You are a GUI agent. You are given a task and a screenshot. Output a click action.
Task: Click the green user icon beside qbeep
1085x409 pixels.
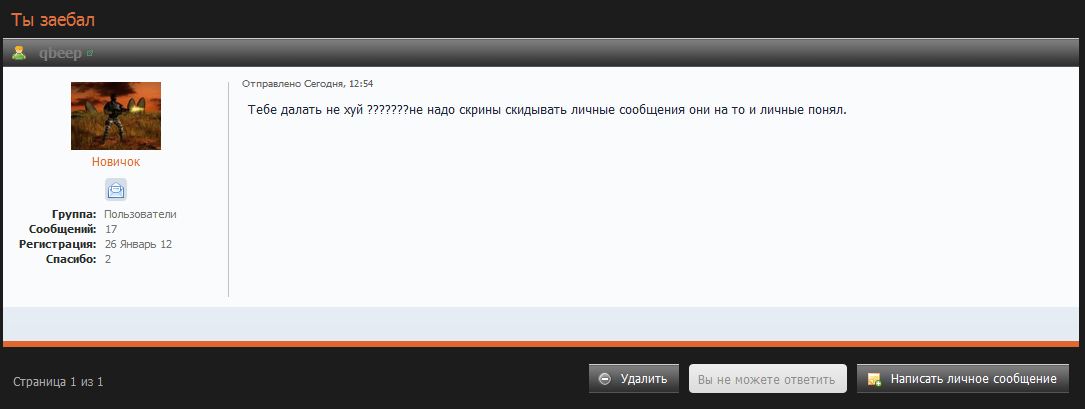coord(19,53)
